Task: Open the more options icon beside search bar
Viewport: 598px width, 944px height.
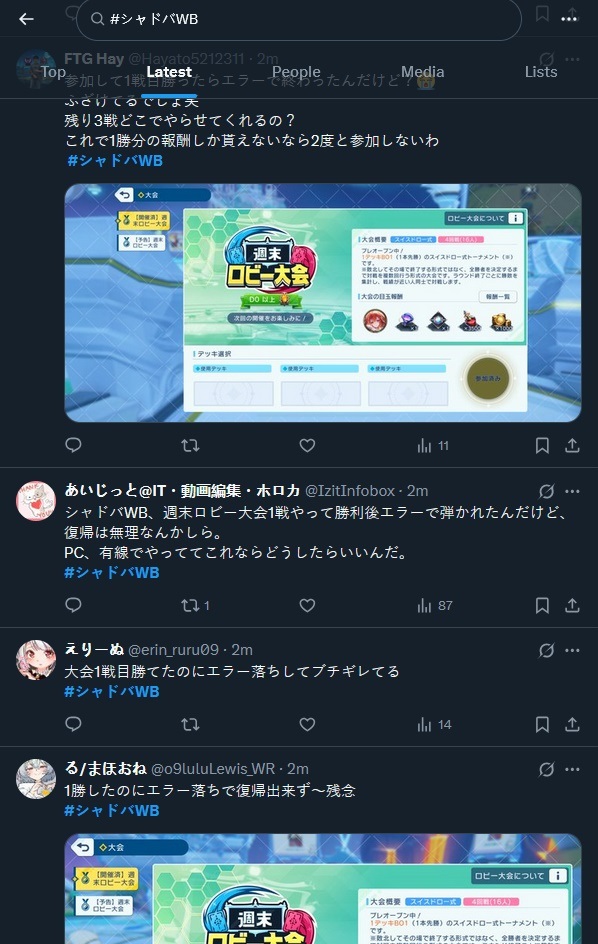Action: 569,19
